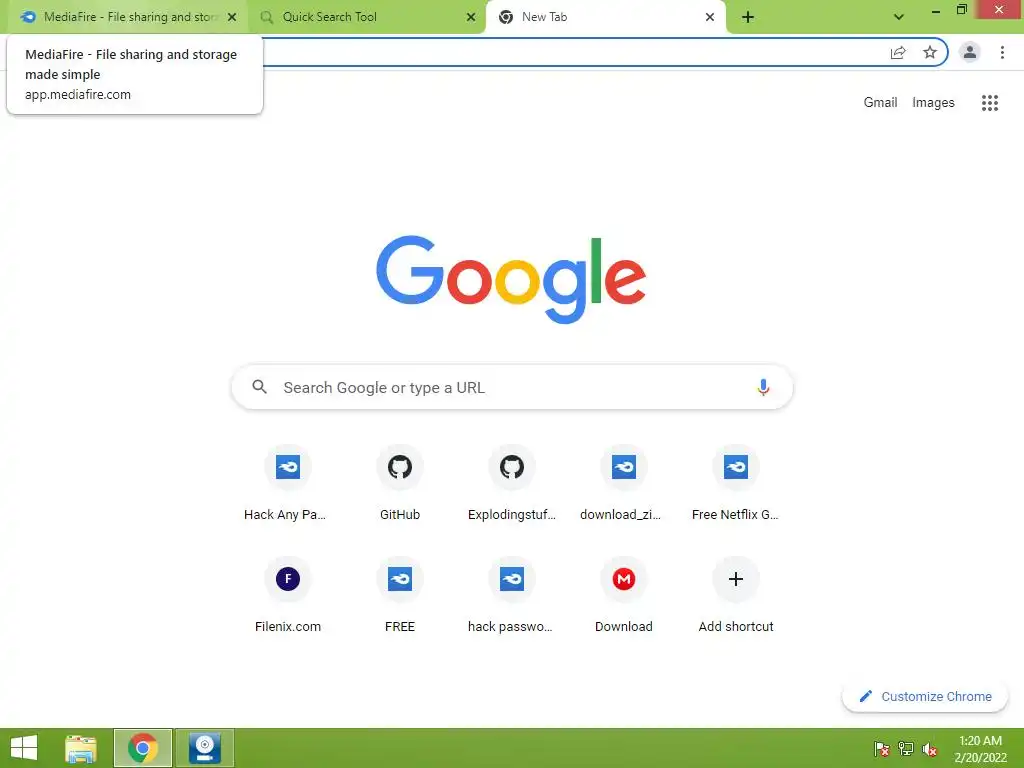Focus the Search Google or type a URL box
The height and width of the screenshot is (768, 1024).
pos(512,387)
